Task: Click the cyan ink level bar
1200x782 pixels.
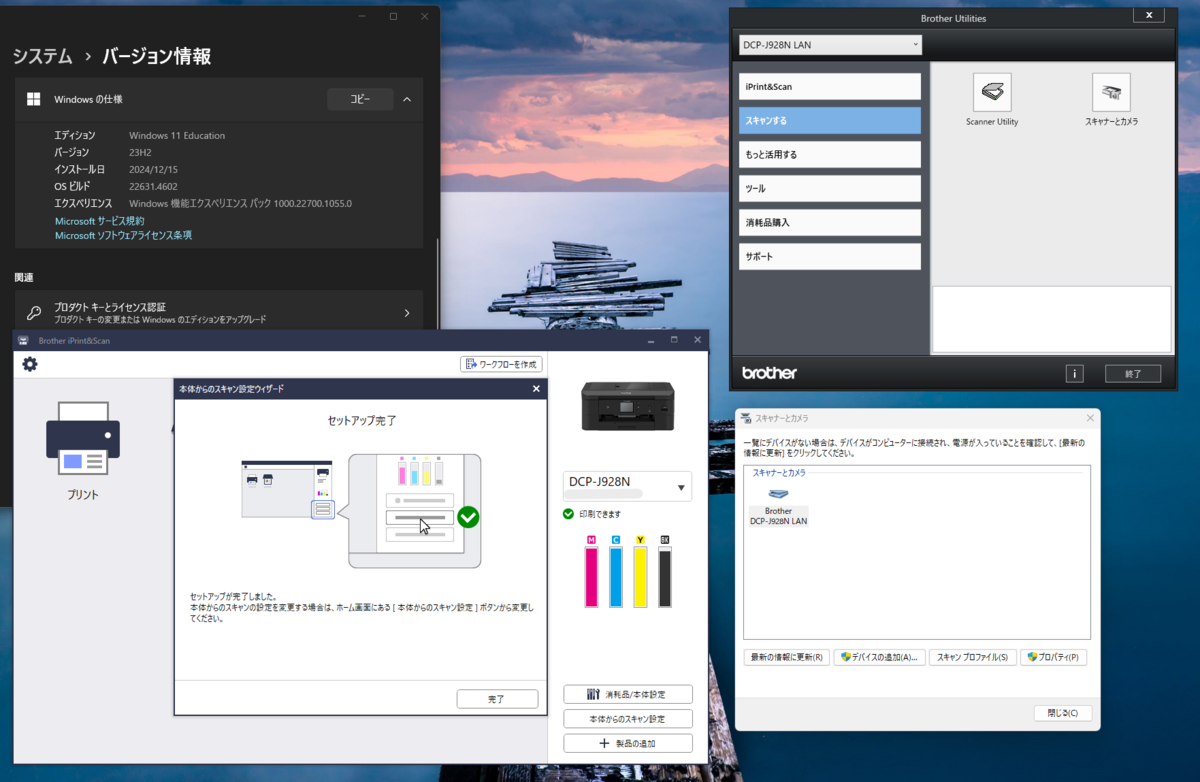Action: [616, 576]
